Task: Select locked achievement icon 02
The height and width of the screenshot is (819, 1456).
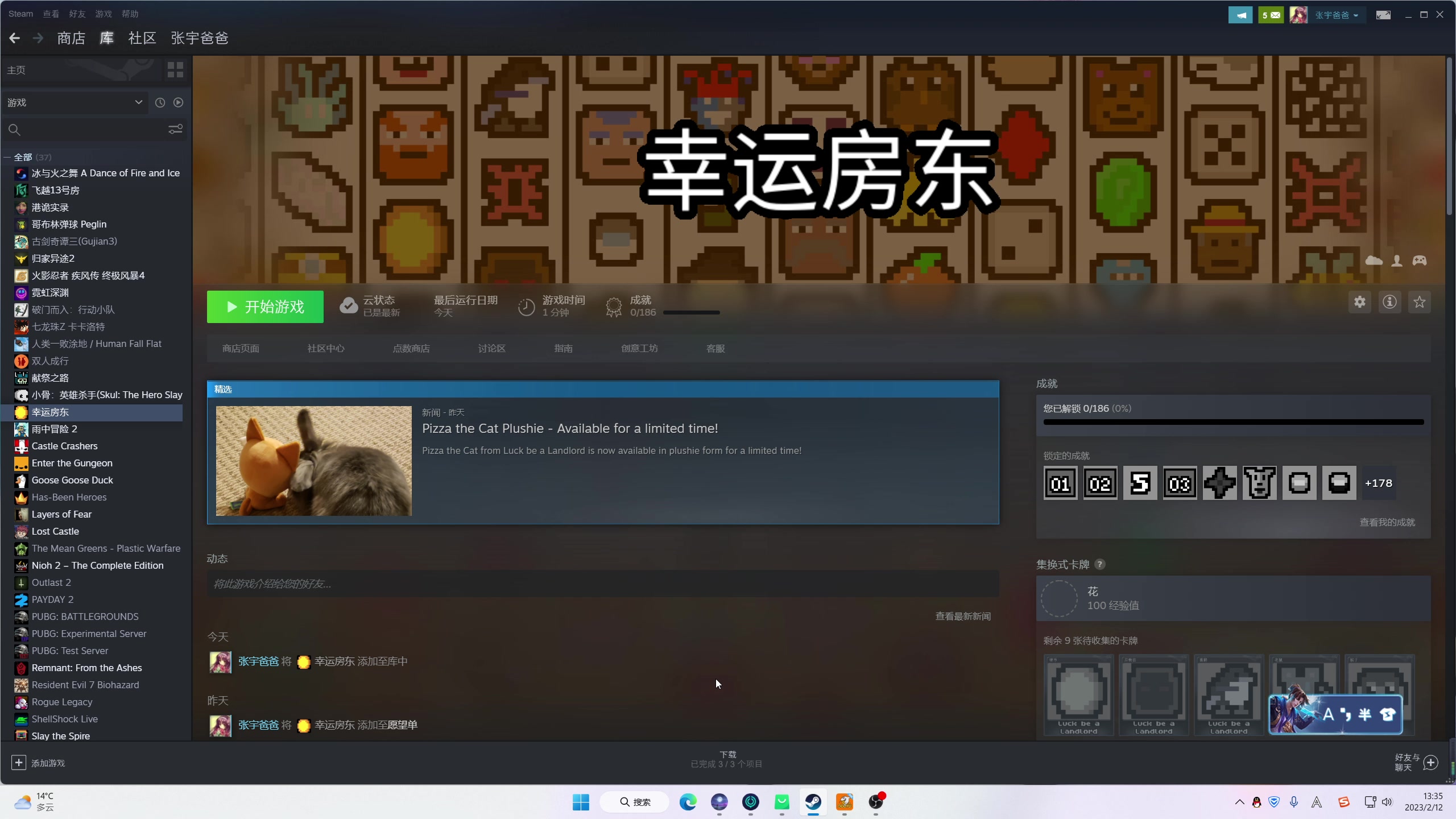Action: (x=1100, y=483)
